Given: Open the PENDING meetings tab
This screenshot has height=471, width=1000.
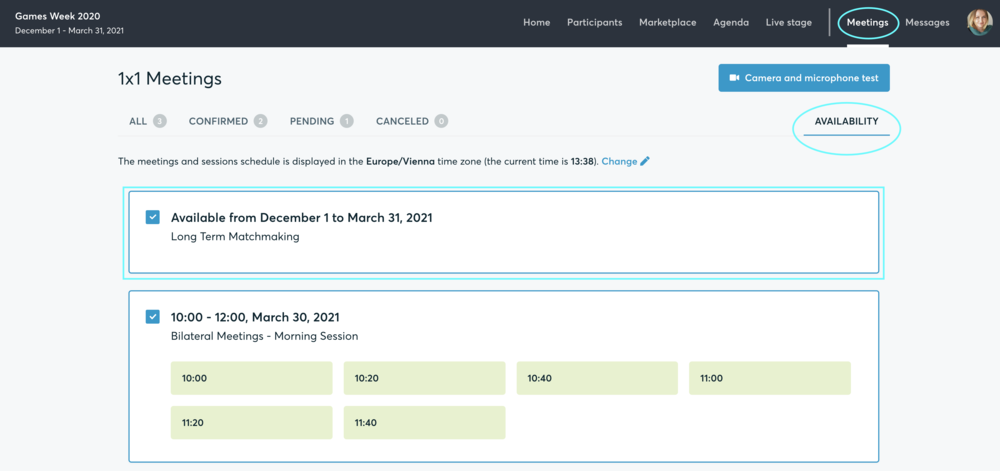Looking at the screenshot, I should 321,121.
